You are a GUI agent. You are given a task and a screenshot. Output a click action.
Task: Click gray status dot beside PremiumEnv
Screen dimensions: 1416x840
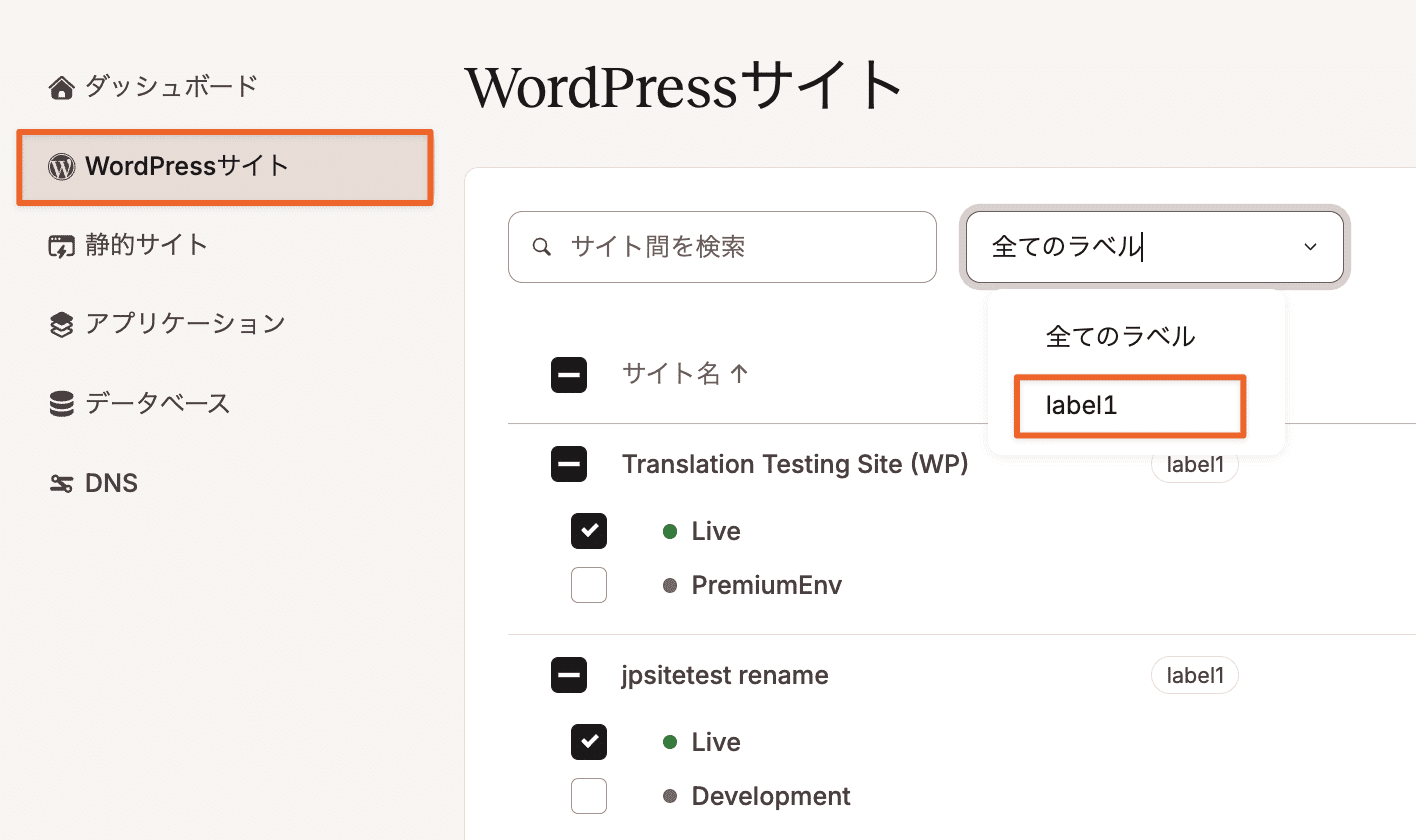click(670, 585)
